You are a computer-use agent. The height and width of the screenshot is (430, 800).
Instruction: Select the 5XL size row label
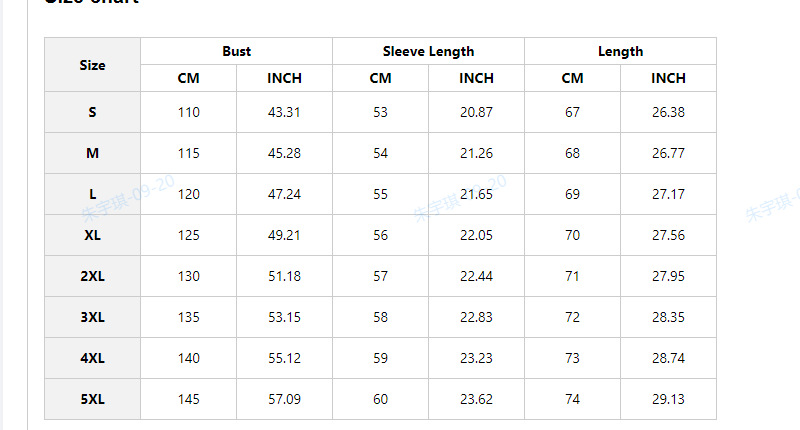[92, 399]
